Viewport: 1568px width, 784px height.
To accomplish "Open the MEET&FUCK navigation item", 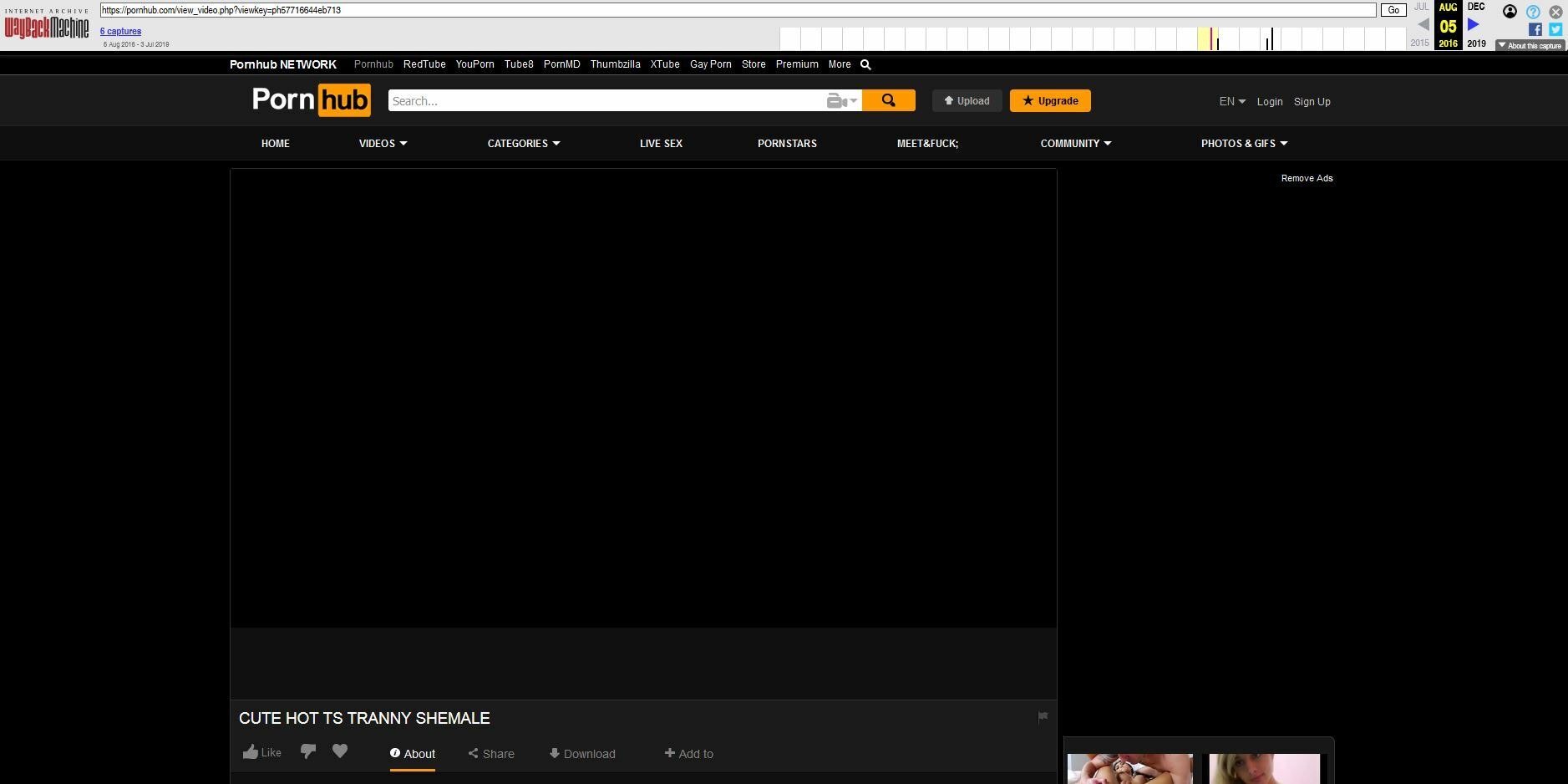I will tap(927, 144).
